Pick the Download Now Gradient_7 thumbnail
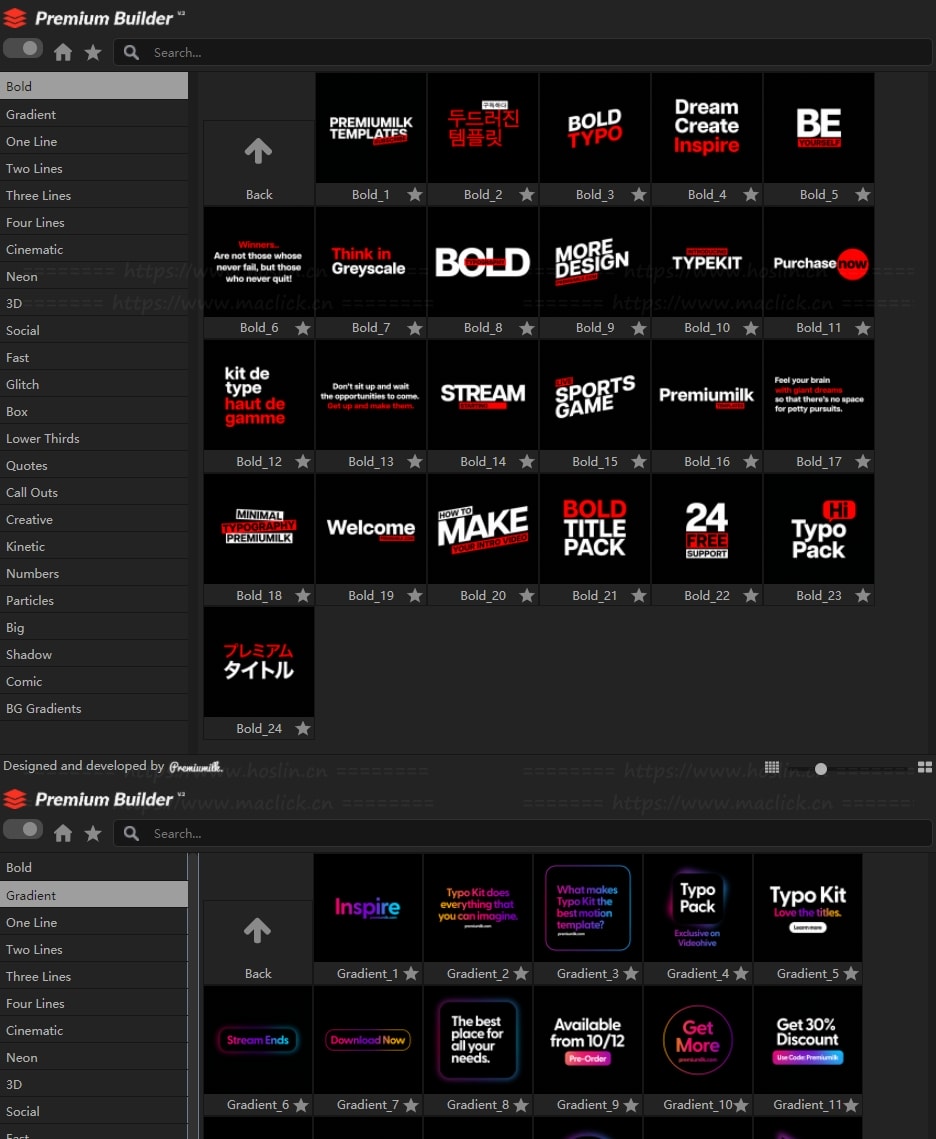 coord(368,1039)
